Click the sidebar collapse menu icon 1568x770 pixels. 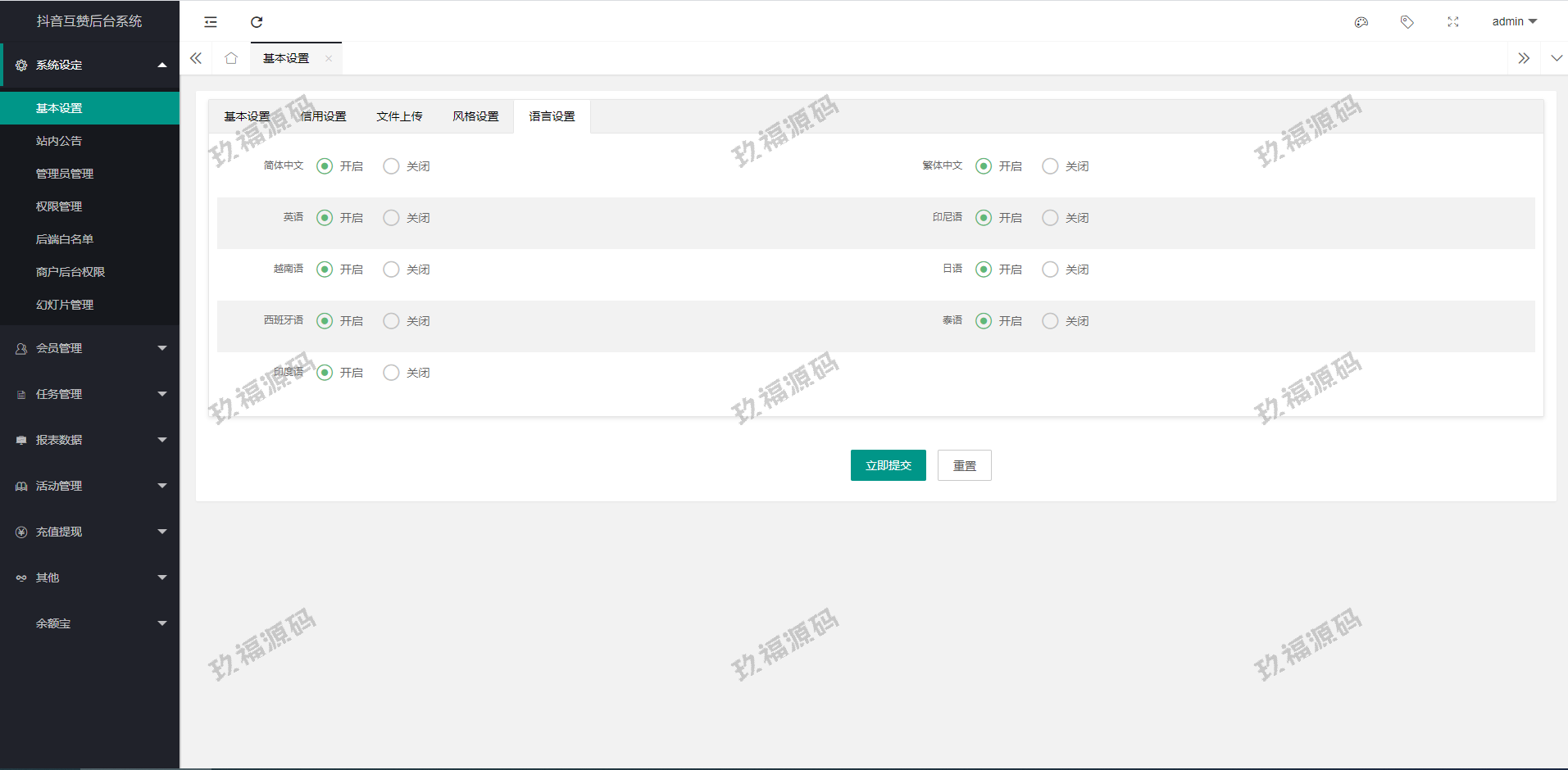click(x=211, y=22)
